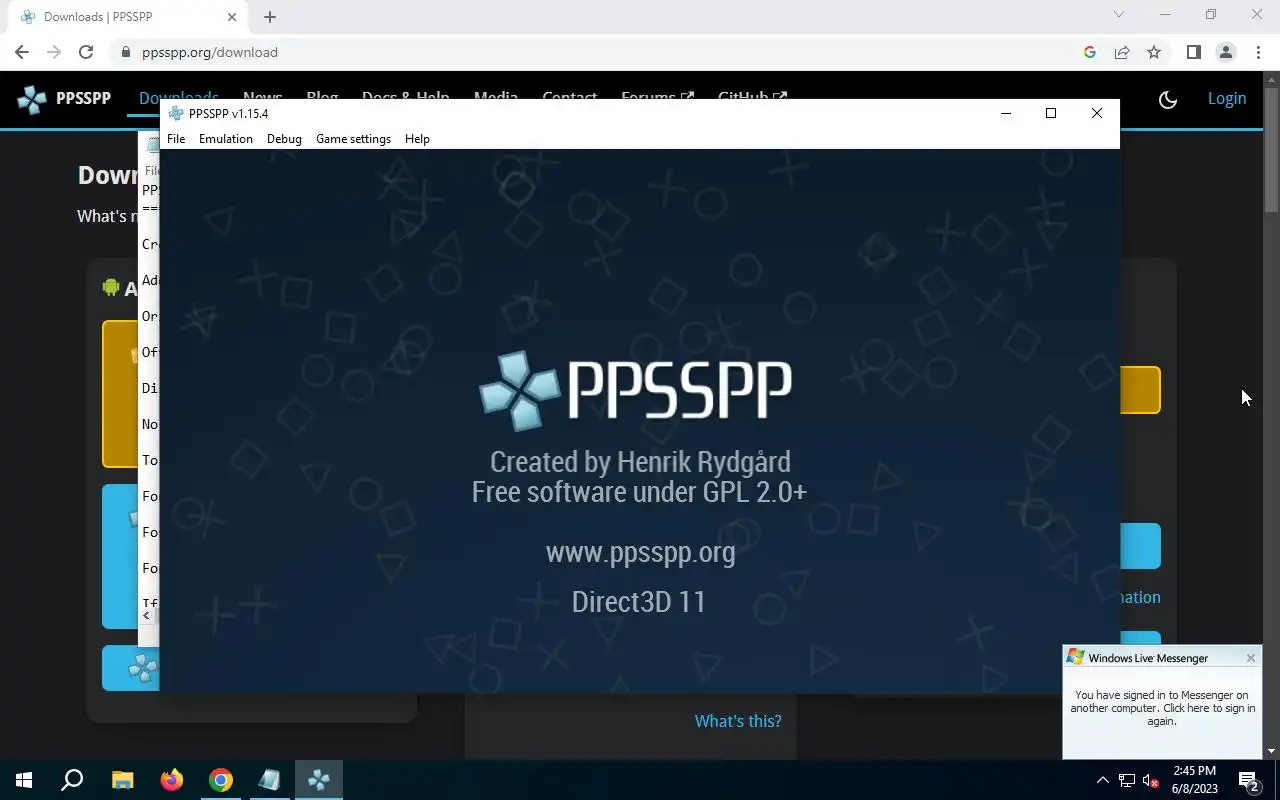Click the taskbar clock showing 2:45 PM
Screen dimensions: 1280x800
1194,780
